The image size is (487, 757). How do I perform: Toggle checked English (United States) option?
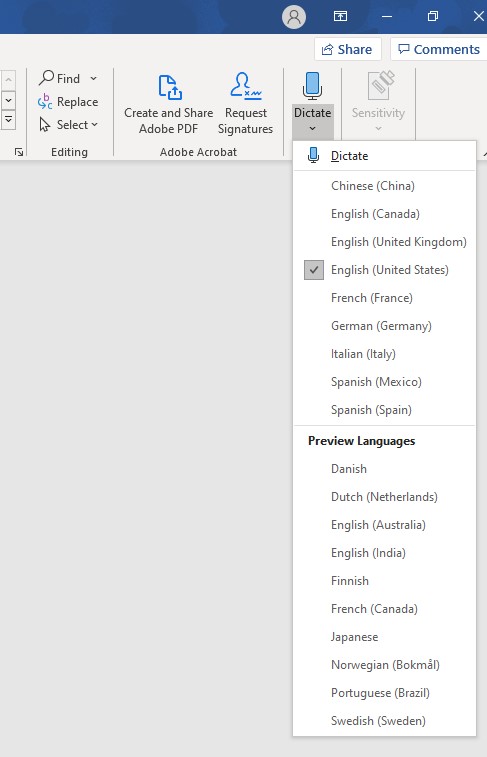pos(384,270)
